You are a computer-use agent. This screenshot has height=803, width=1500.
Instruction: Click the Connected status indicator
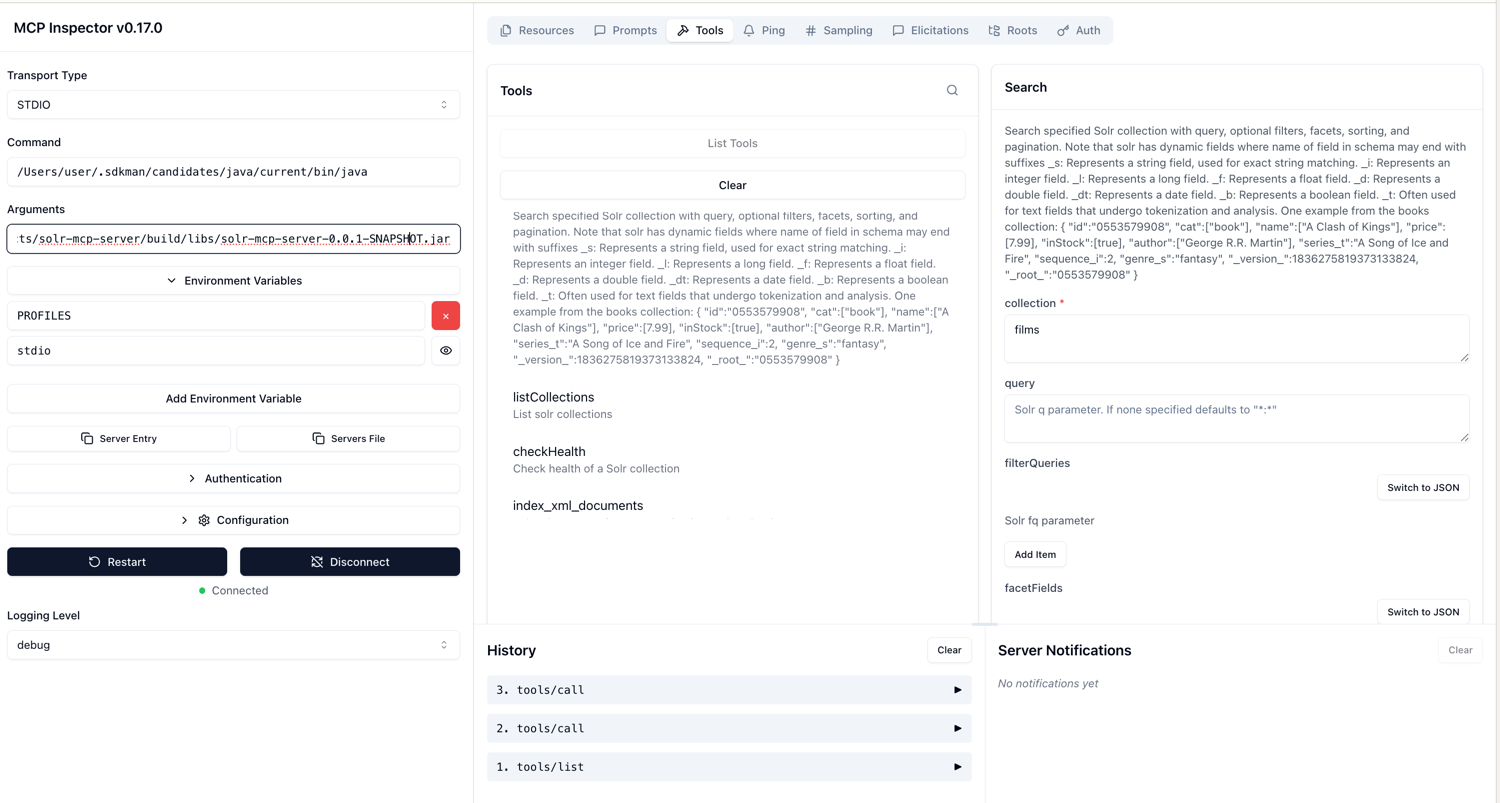pos(233,591)
